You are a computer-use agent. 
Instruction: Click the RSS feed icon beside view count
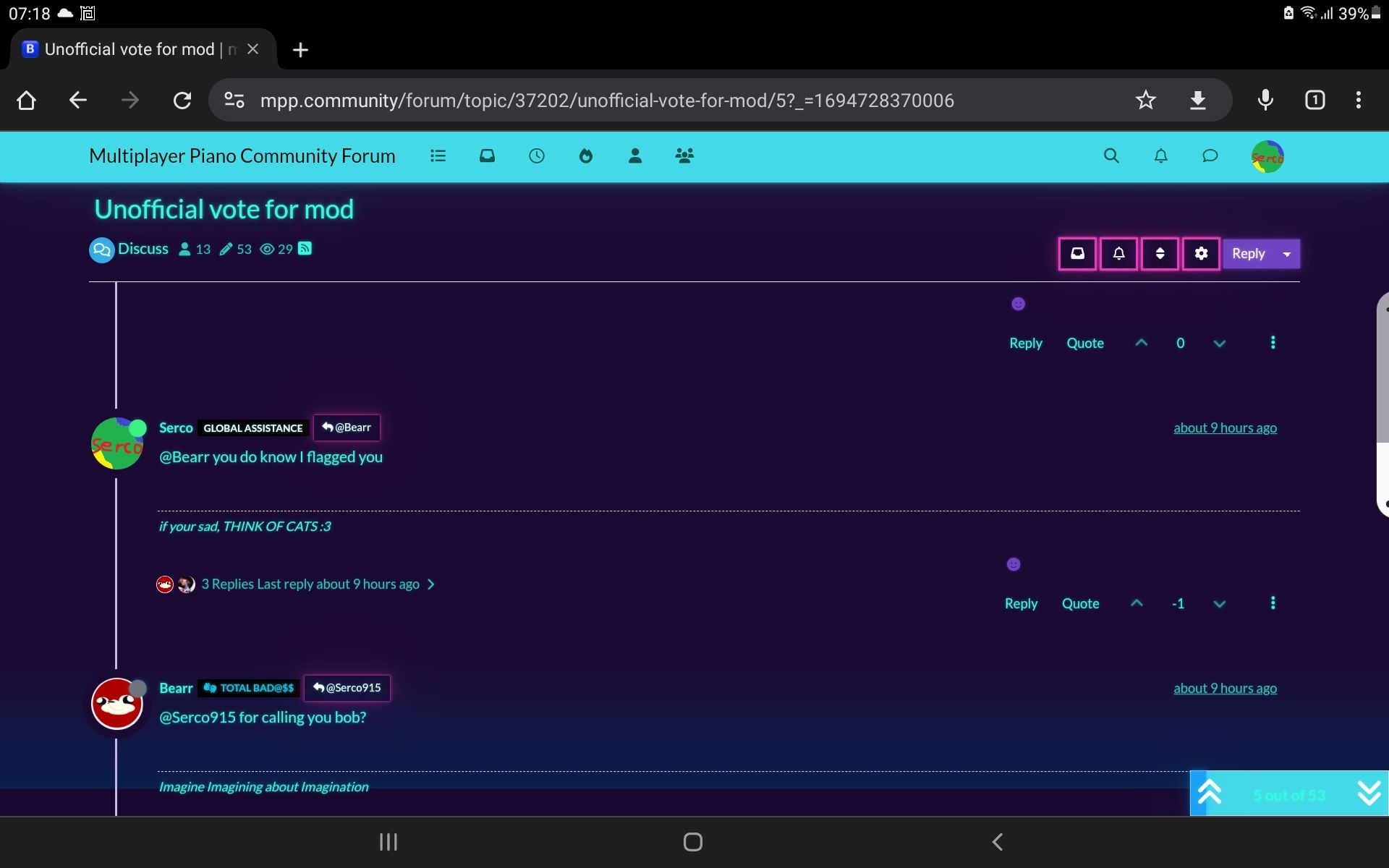305,249
